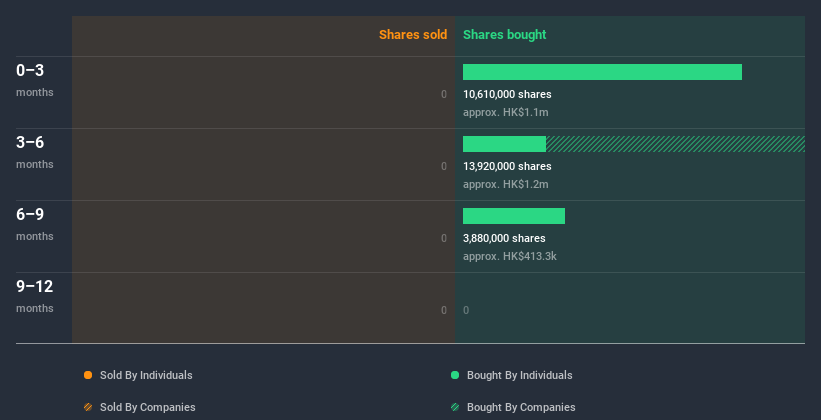
Task: Click the orange Sold By Individuals legend dot
Action: point(88,375)
